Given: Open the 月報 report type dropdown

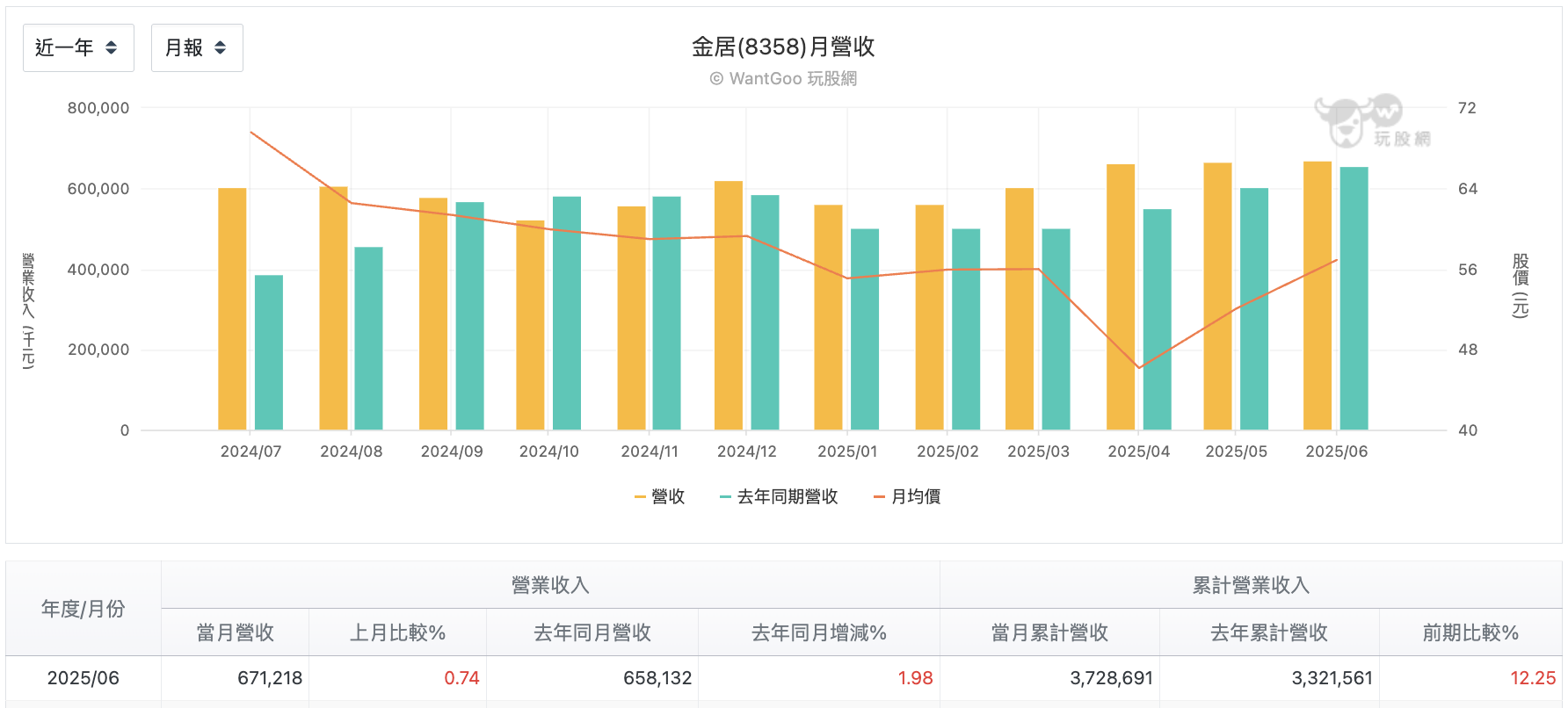Looking at the screenshot, I should (197, 47).
